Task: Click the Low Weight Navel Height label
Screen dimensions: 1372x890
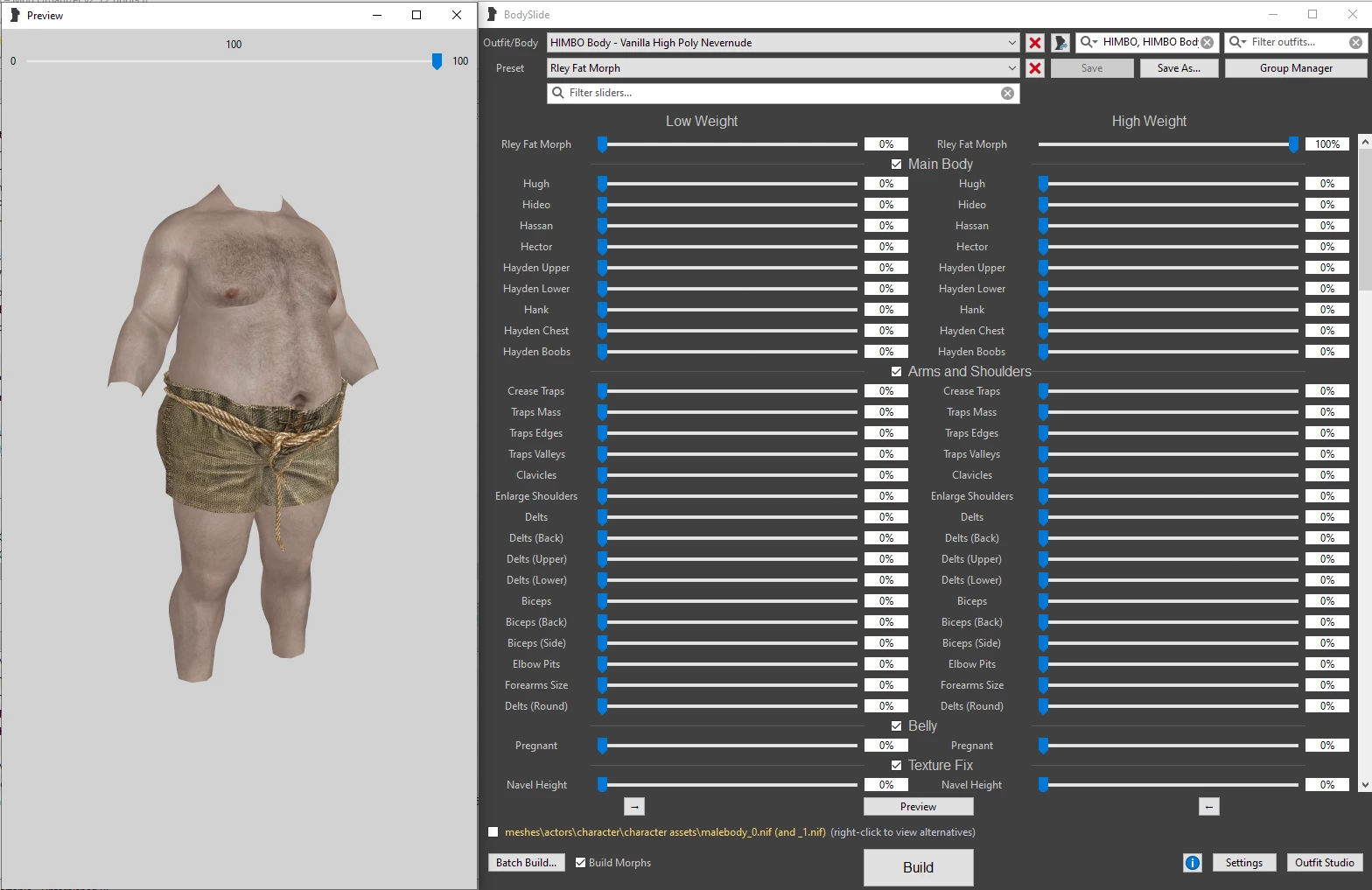Action: (536, 785)
